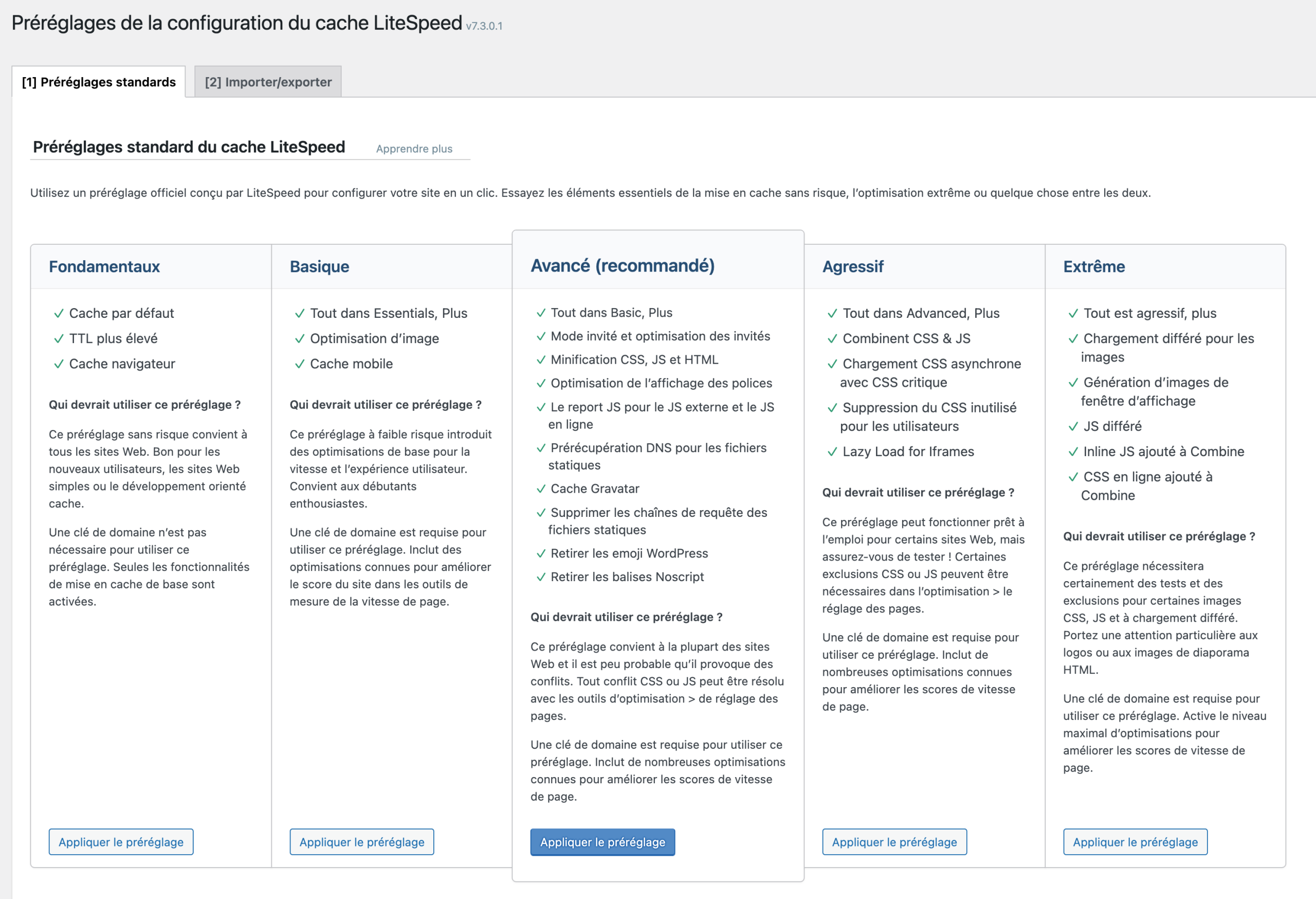This screenshot has width=1316, height=899.
Task: Click the checkmark beside Minification CSS, JS et HTML
Action: point(541,359)
